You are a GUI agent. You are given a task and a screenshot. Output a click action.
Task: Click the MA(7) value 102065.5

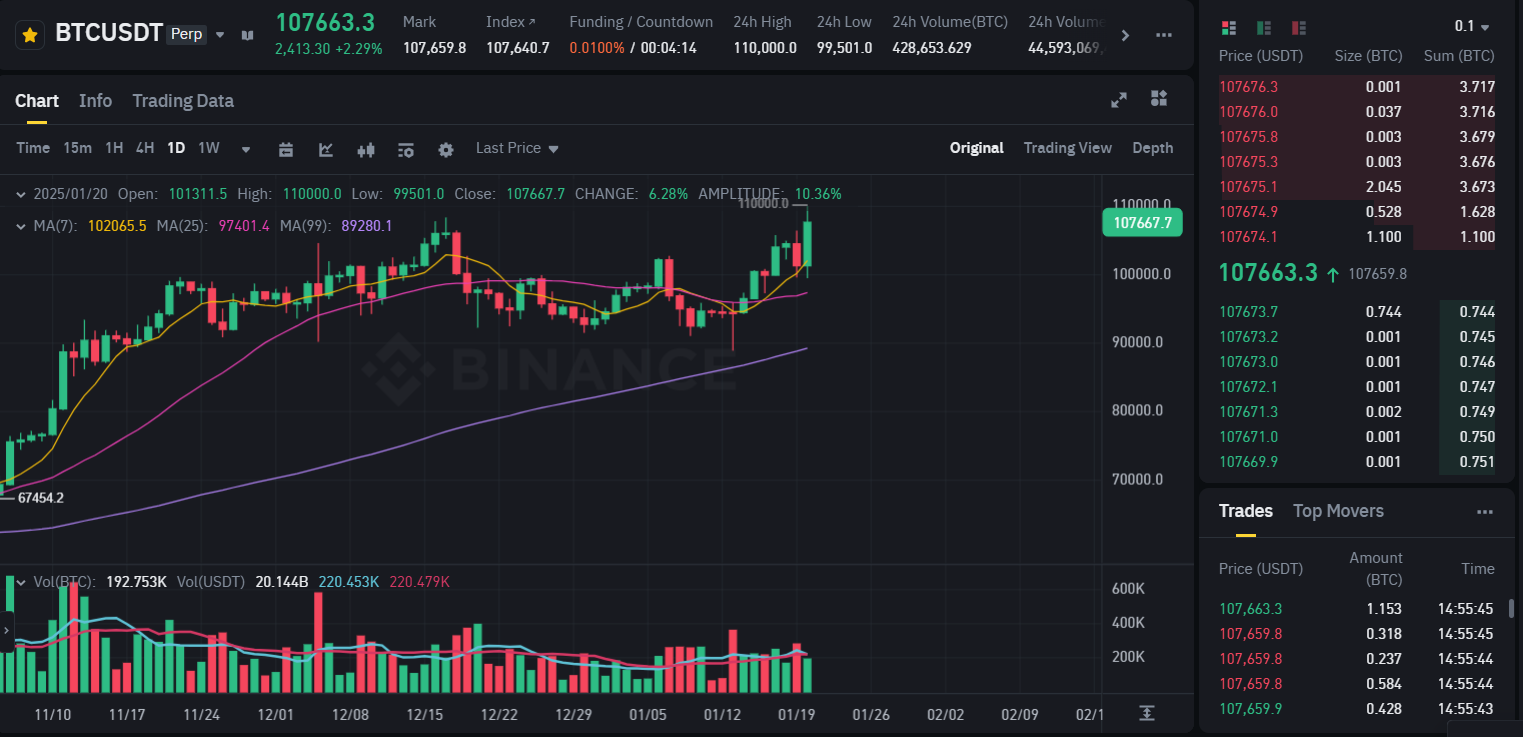117,226
